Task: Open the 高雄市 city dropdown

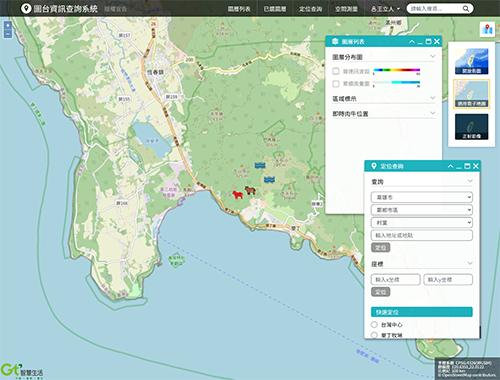Action: pos(422,197)
